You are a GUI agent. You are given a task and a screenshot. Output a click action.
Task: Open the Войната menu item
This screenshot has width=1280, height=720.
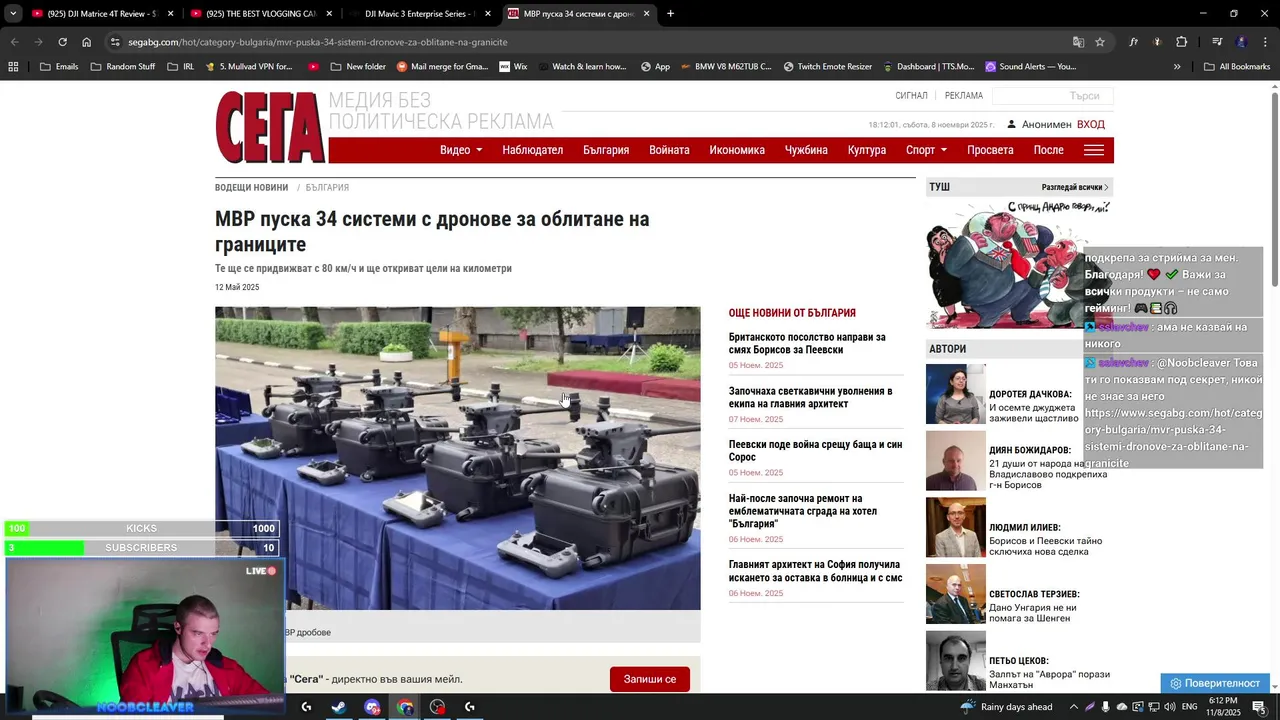(669, 150)
